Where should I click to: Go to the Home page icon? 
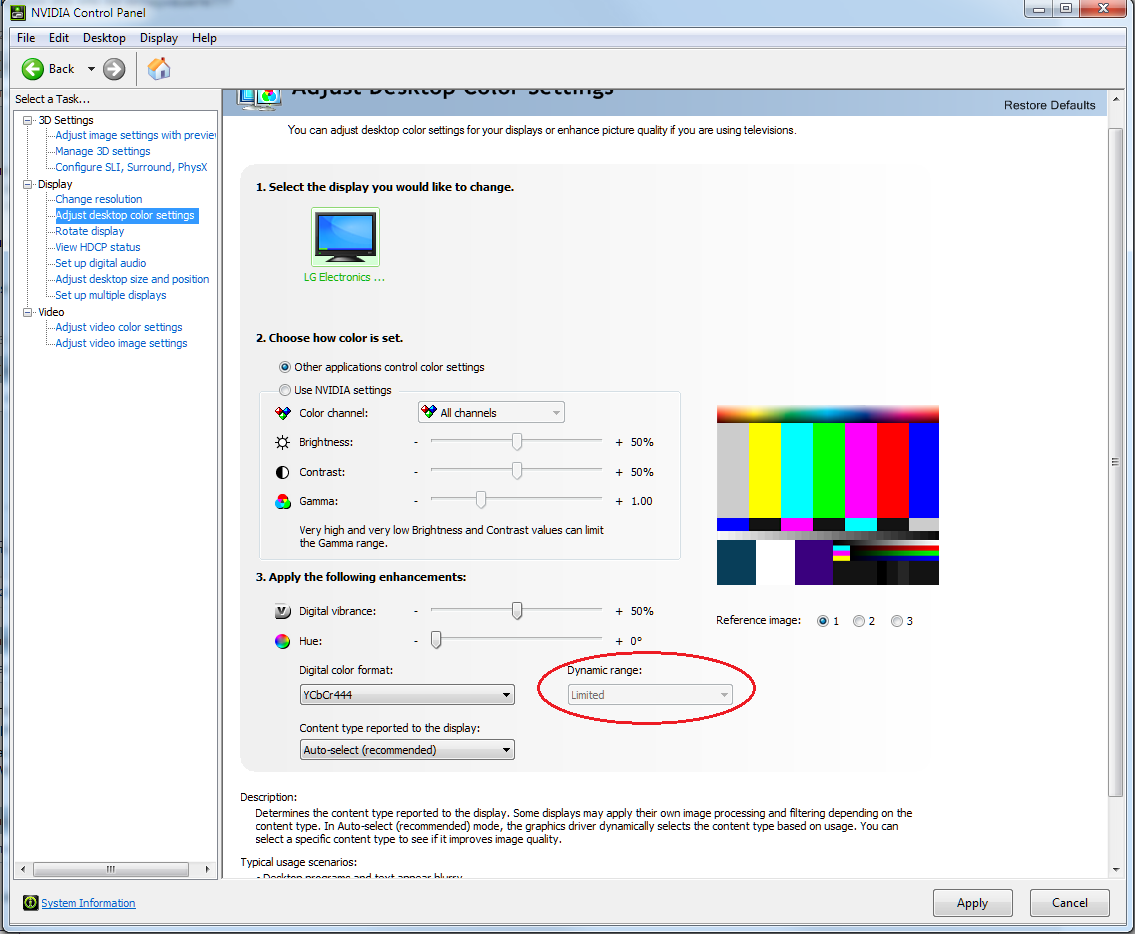(159, 69)
